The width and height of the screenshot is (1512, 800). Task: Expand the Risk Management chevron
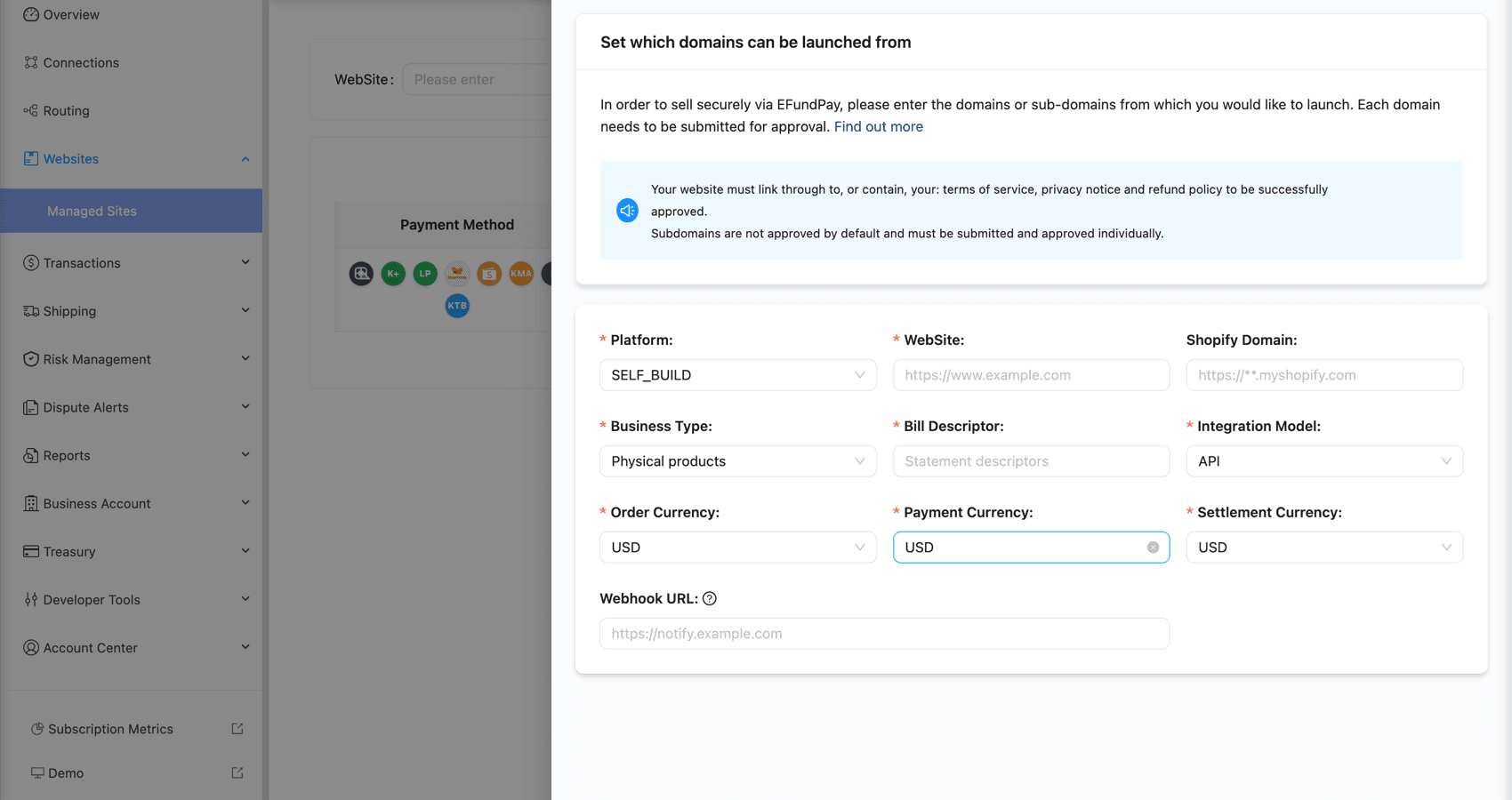[245, 359]
